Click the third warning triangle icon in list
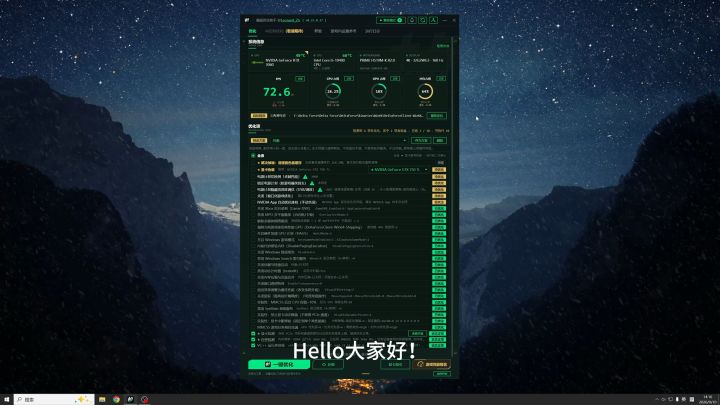Screen dimensions: 720x405 [x=320, y=189]
